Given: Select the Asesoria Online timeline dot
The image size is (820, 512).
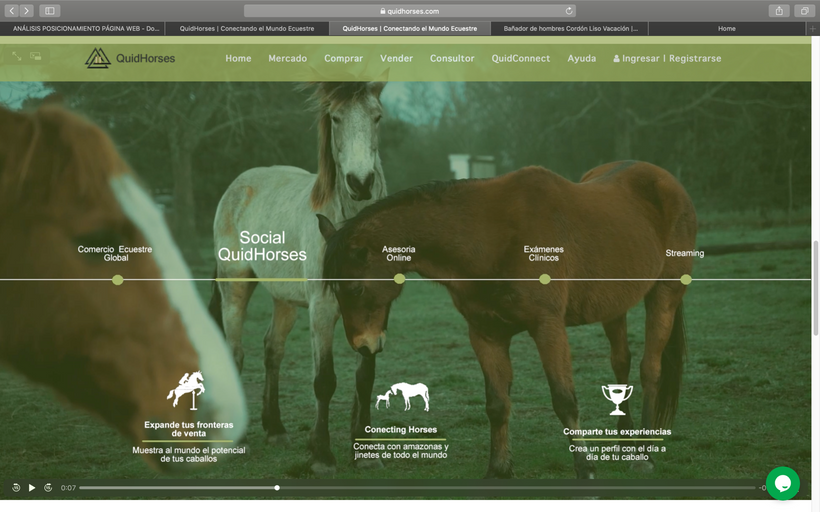Looking at the screenshot, I should (x=399, y=279).
